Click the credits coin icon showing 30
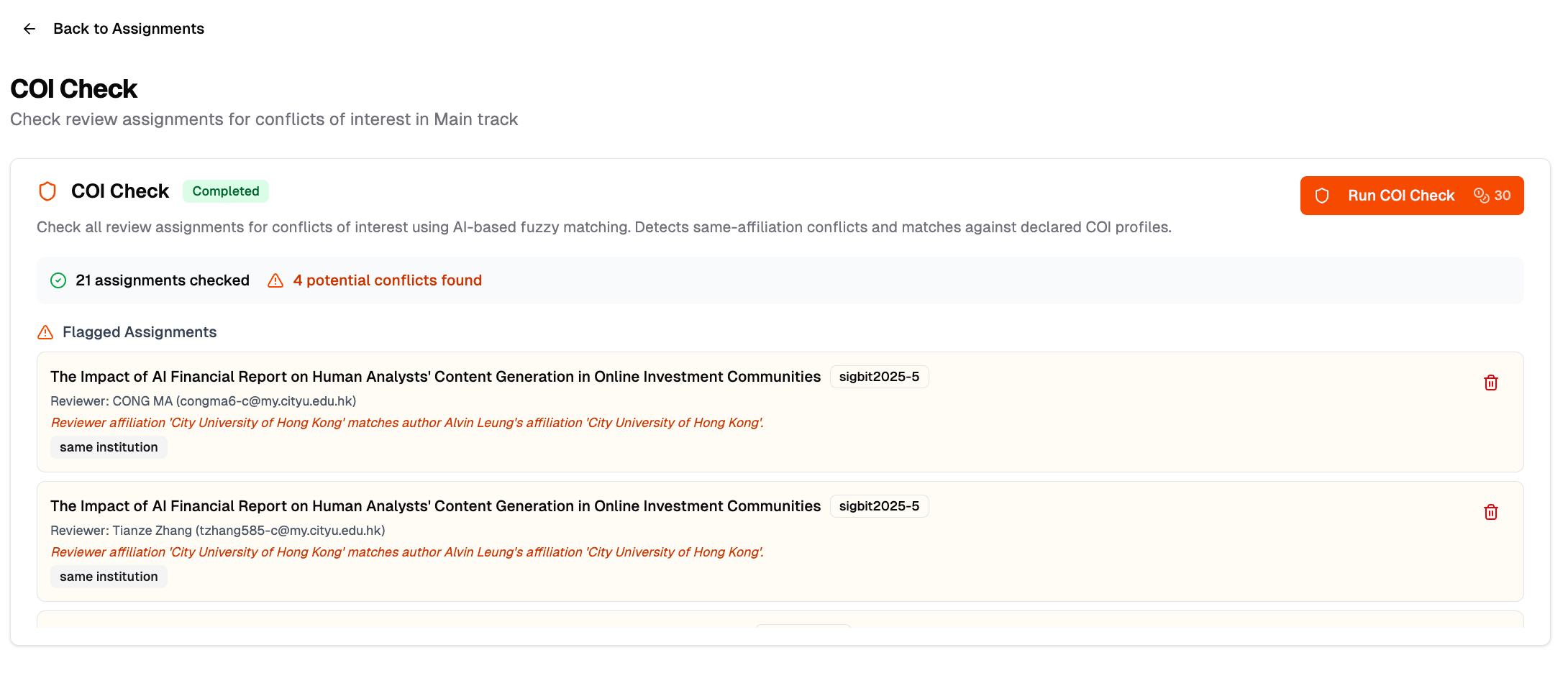The width and height of the screenshot is (1568, 696). click(x=1481, y=196)
